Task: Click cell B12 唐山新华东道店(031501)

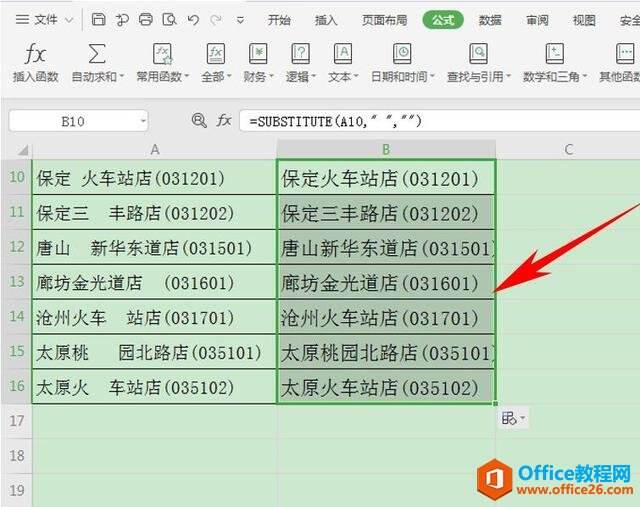Action: pos(386,247)
